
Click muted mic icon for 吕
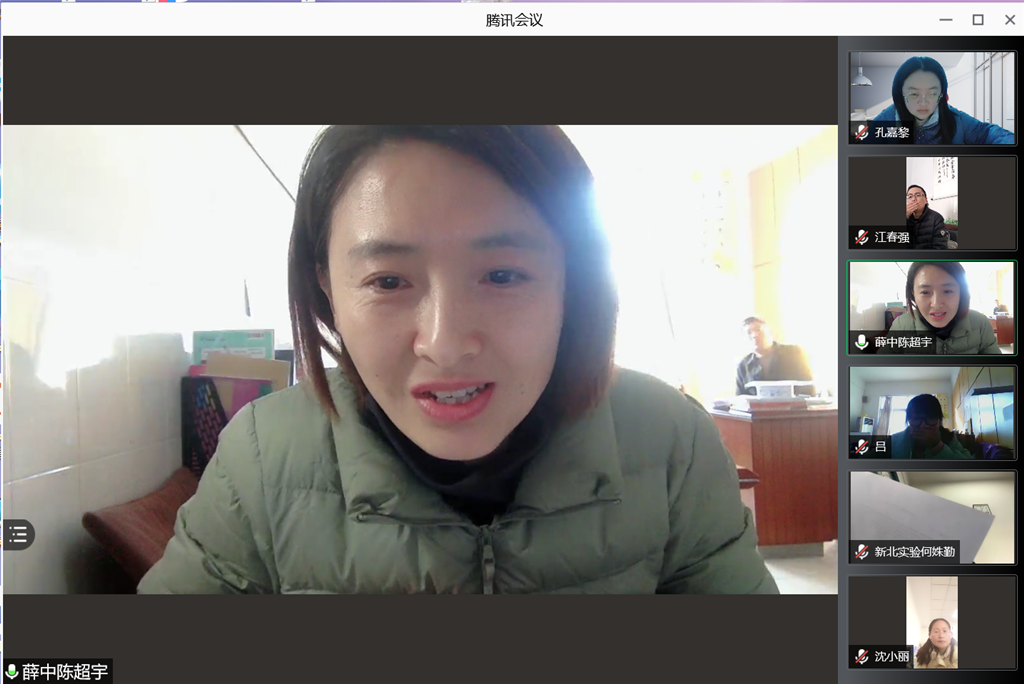(862, 446)
